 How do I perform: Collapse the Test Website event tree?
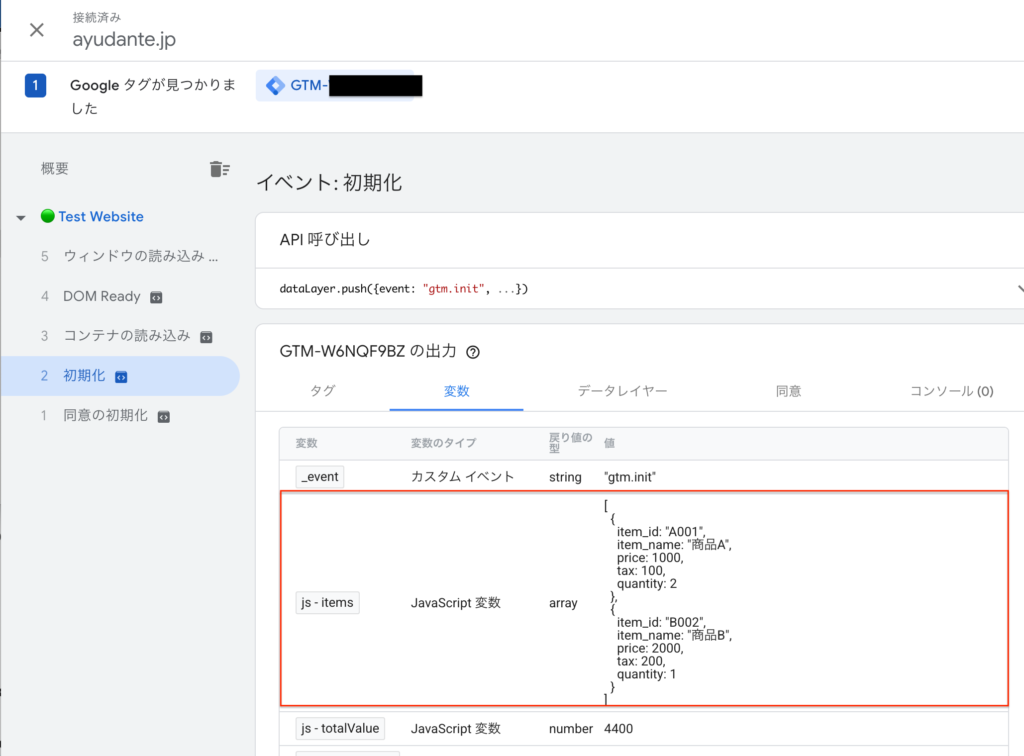(x=22, y=216)
